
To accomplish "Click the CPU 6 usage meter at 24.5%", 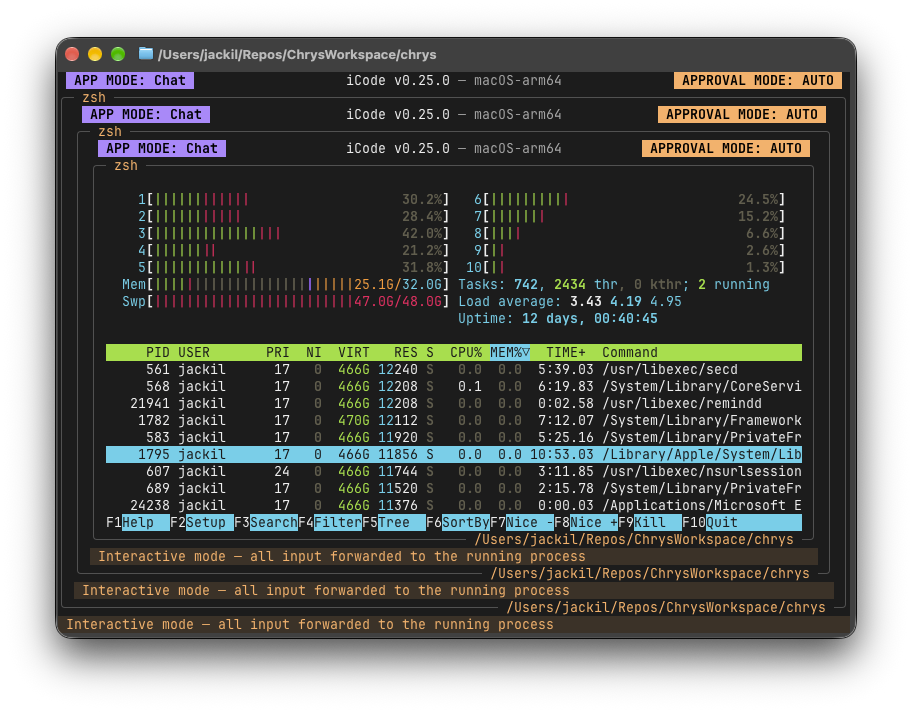I will [629, 200].
